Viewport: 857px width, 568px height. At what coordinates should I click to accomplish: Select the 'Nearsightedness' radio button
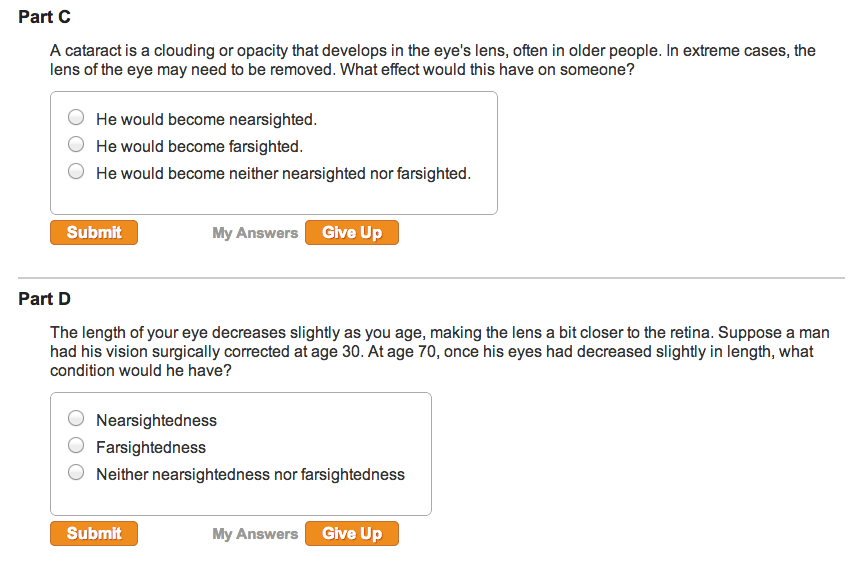[76, 420]
